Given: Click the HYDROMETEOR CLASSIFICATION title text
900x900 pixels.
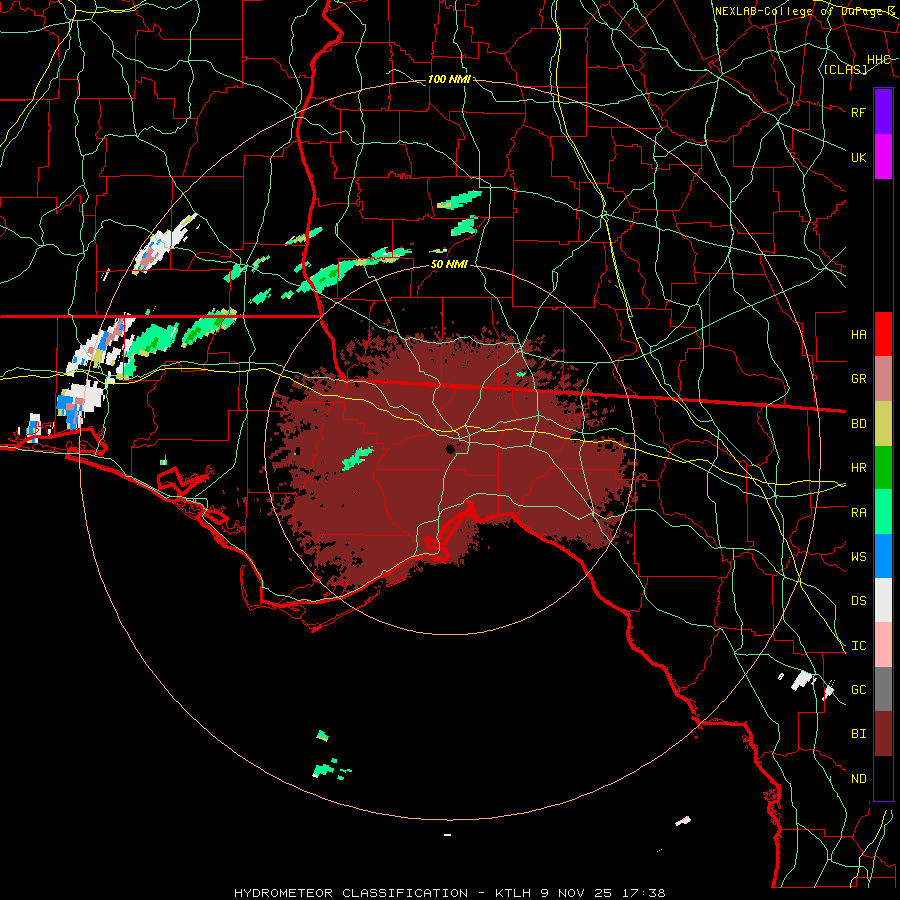Looking at the screenshot, I should click(351, 893).
